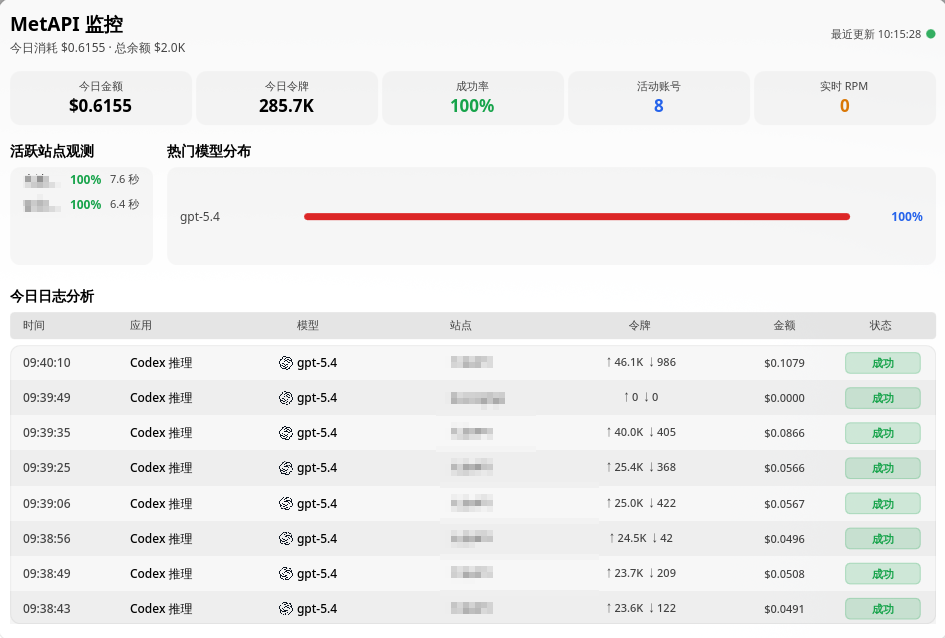945x638 pixels.
Task: Click the OpenAI icon in the 09:39:25 row
Action: pos(286,468)
